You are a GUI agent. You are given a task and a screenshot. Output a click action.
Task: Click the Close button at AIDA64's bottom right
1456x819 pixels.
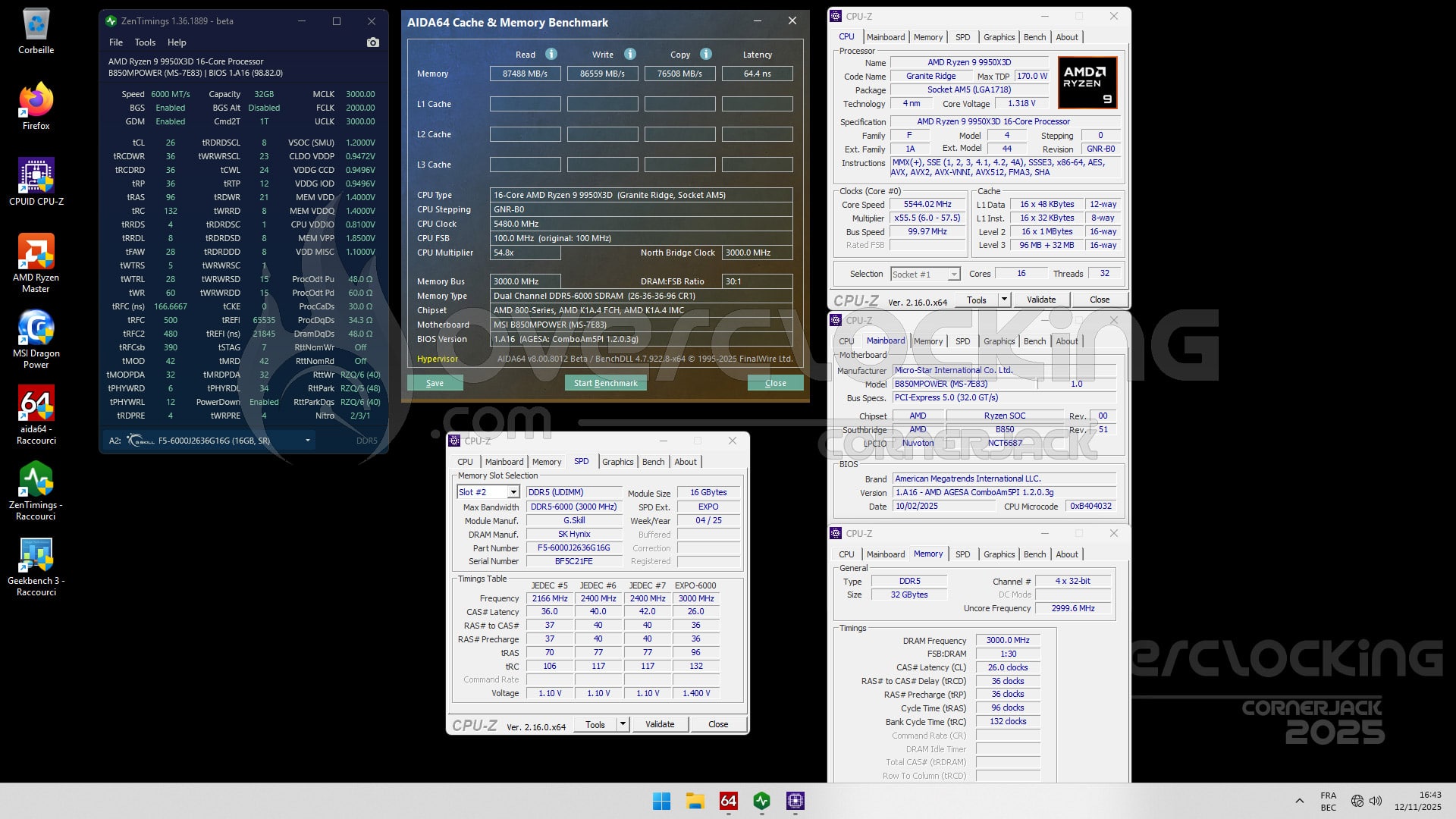776,383
